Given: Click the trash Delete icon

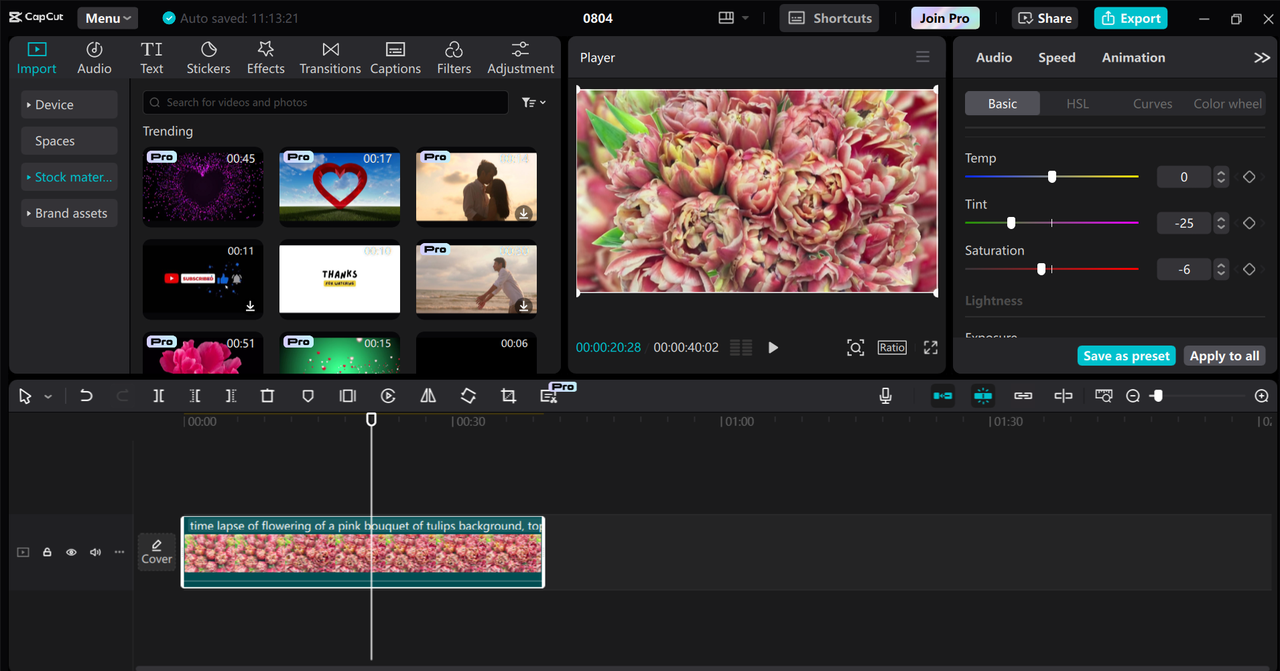Looking at the screenshot, I should point(267,396).
